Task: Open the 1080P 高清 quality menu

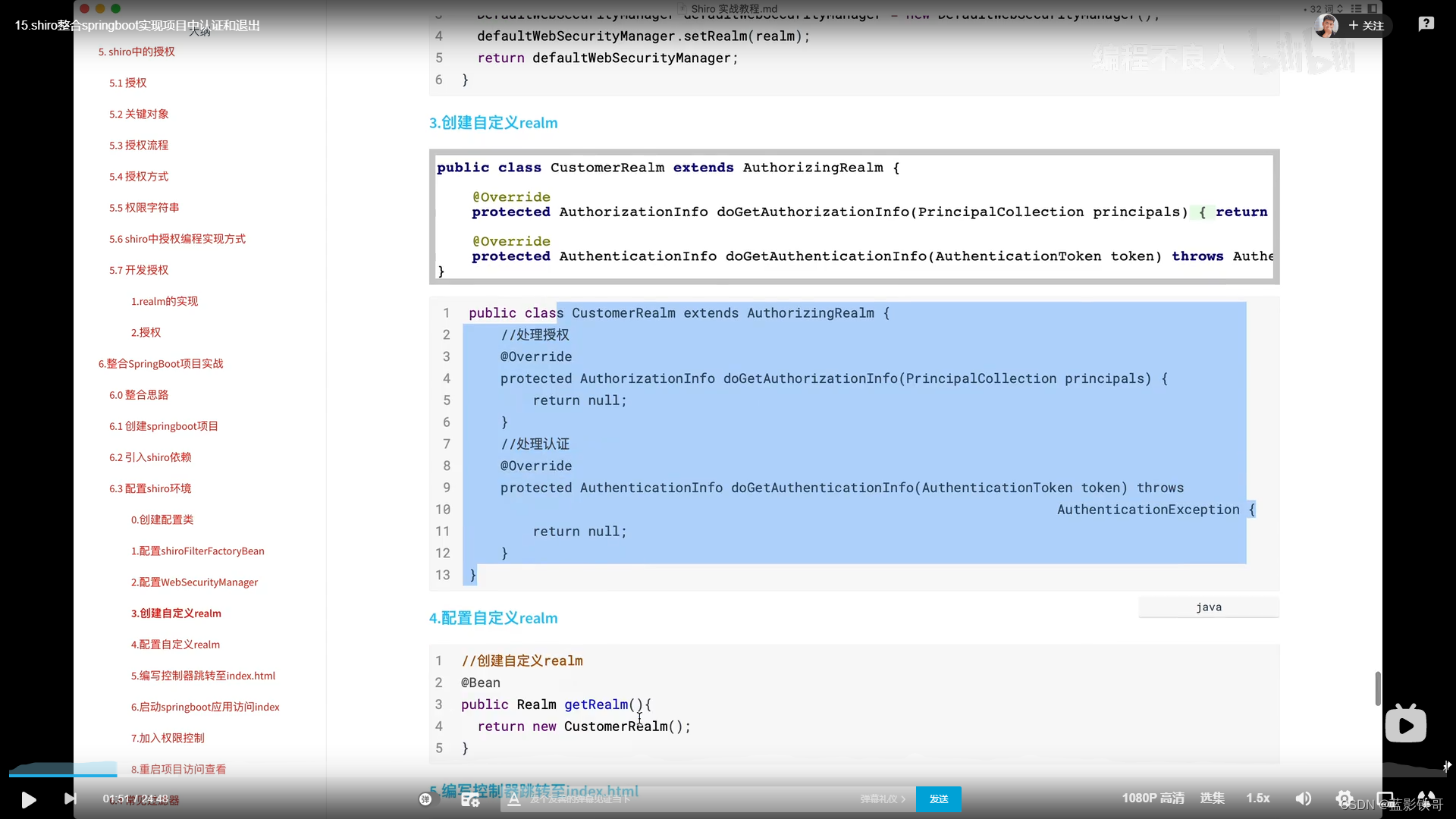Action: (1153, 799)
